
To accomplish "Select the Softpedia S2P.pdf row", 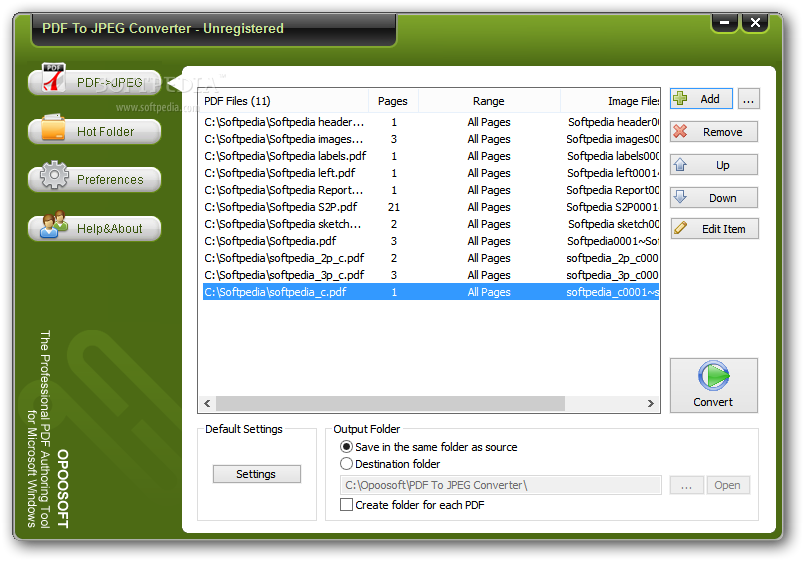I will click(x=431, y=207).
